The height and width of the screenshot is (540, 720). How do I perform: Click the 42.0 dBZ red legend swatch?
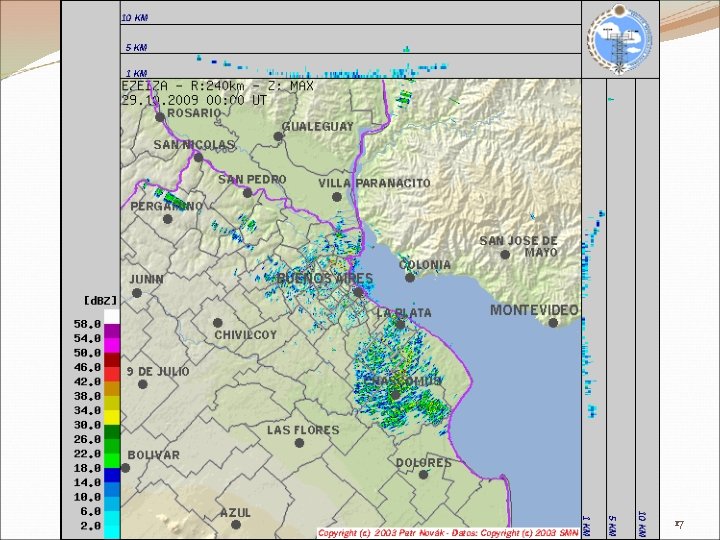pyautogui.click(x=112, y=375)
